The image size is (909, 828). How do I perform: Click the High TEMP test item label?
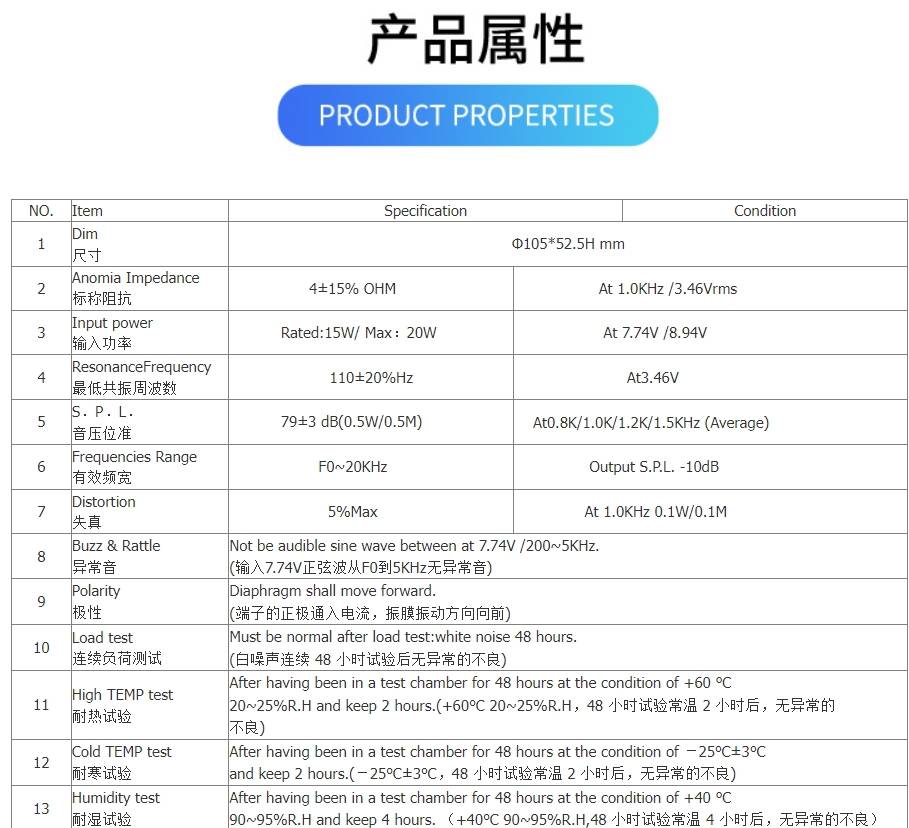122,695
